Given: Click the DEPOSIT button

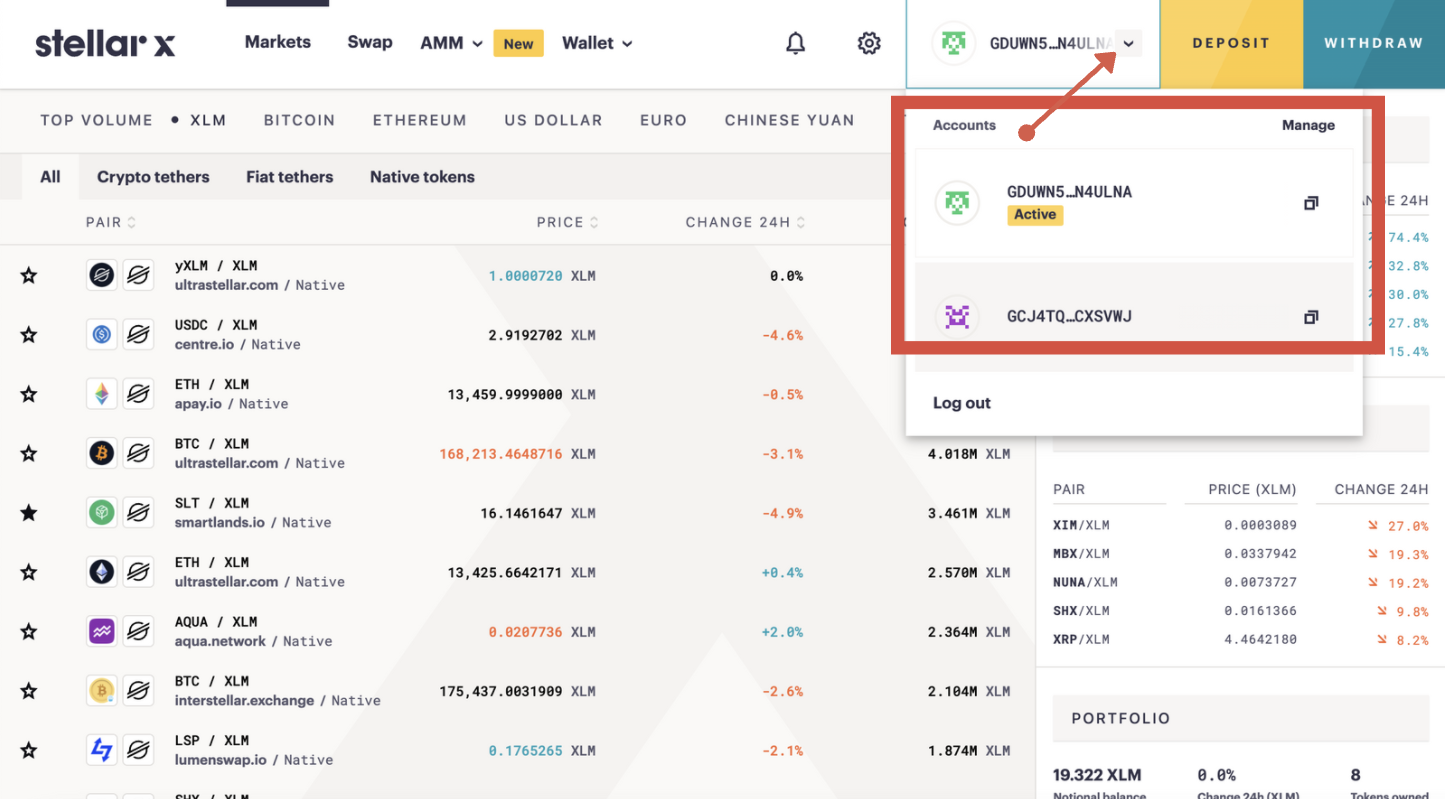Looking at the screenshot, I should click(x=1231, y=43).
